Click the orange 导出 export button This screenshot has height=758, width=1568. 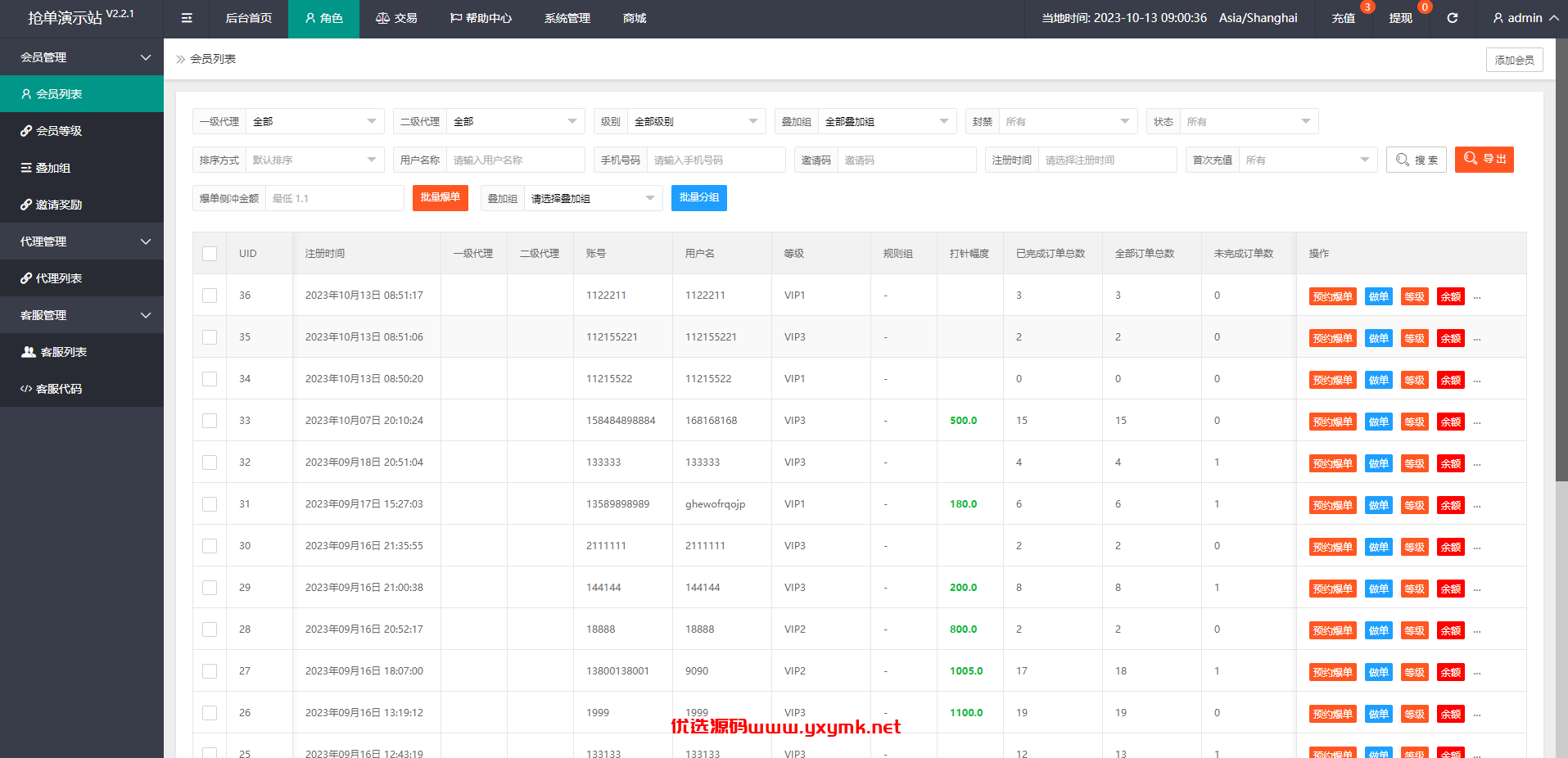(1484, 160)
